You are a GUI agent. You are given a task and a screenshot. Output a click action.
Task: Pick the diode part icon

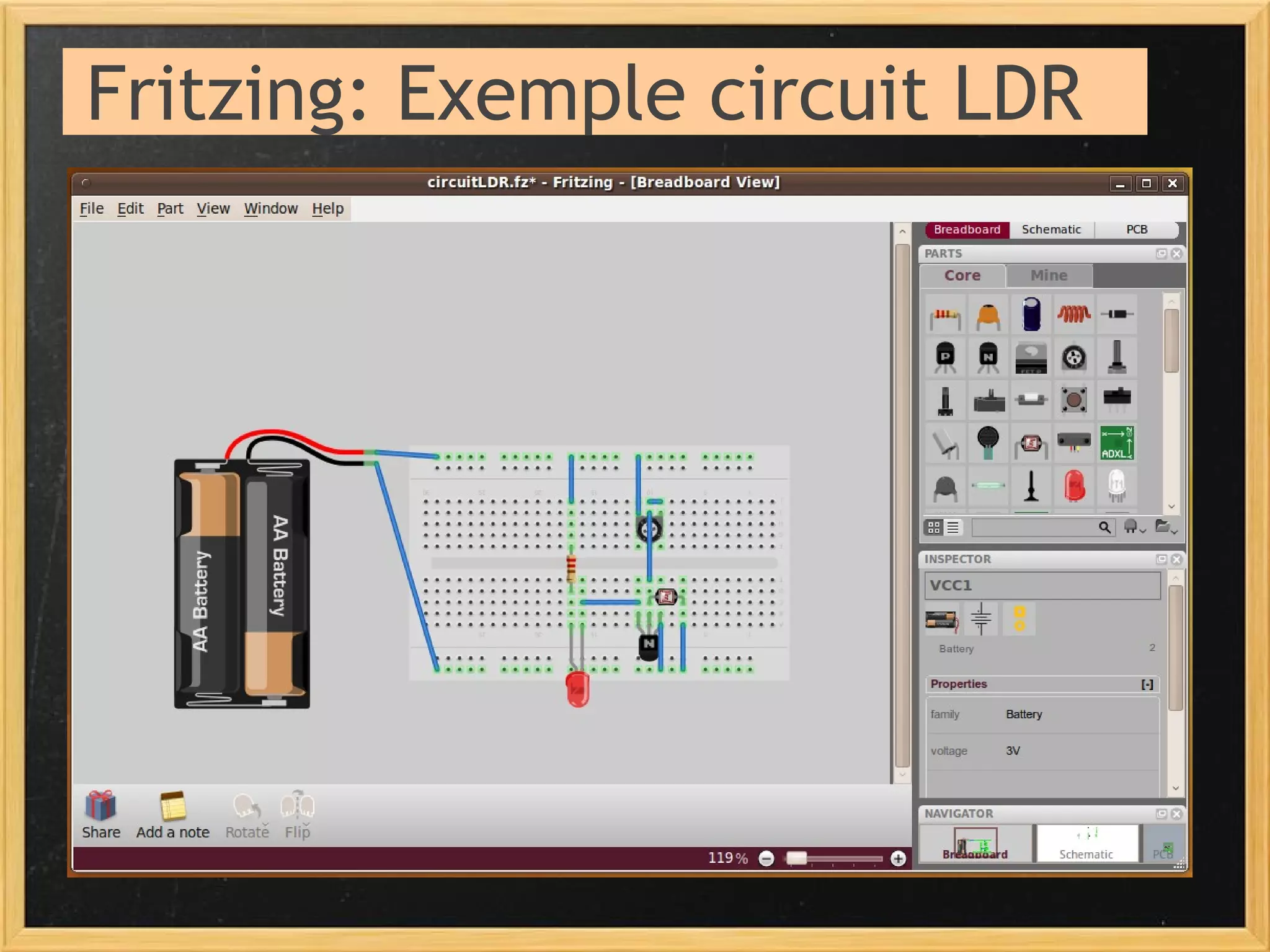1117,315
